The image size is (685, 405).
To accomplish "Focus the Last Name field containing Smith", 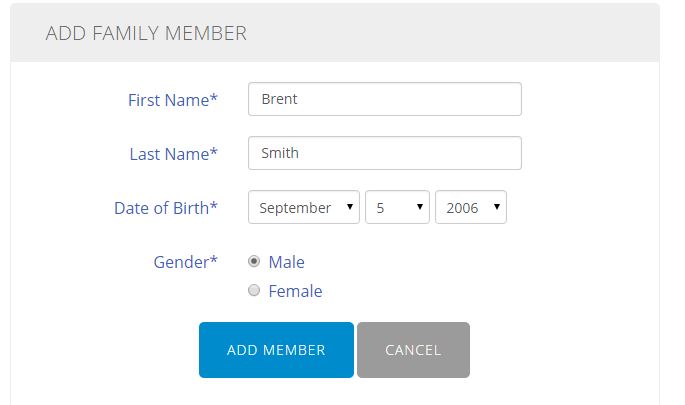I will tap(384, 153).
